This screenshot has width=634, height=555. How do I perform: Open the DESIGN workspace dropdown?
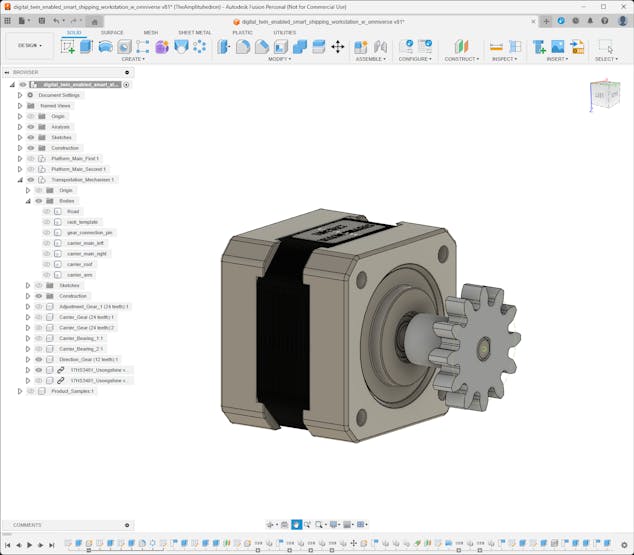tap(29, 45)
